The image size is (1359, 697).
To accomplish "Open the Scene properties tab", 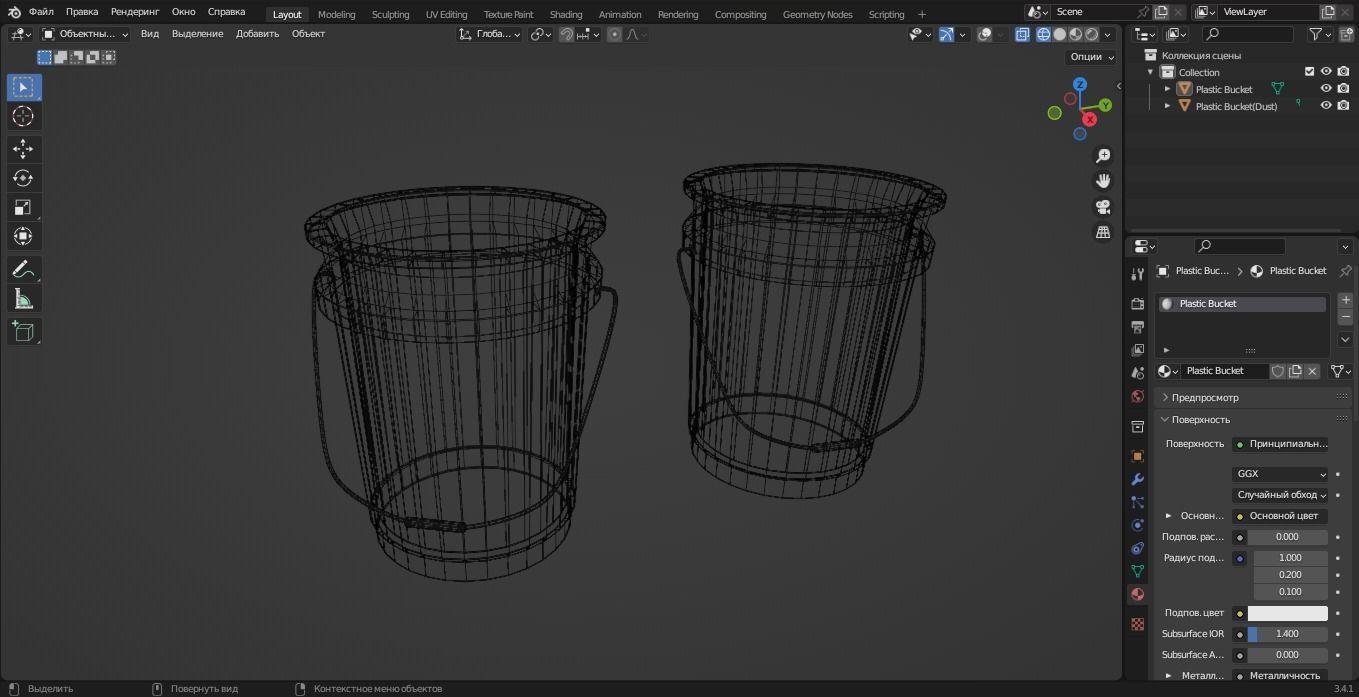I will point(1137,373).
